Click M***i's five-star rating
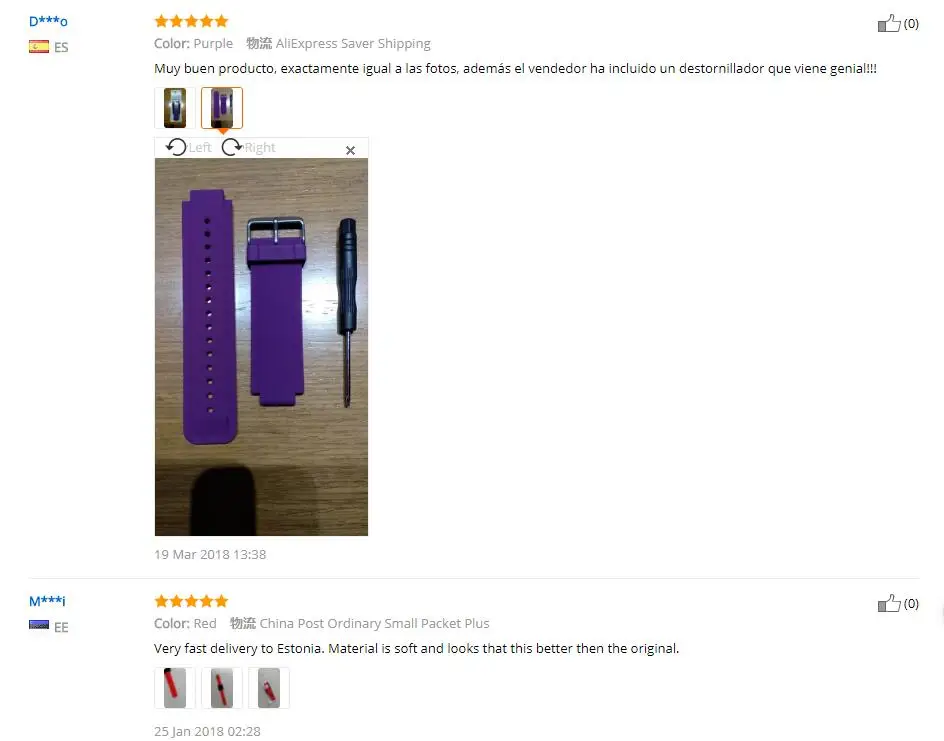This screenshot has height=741, width=944. (x=191, y=601)
